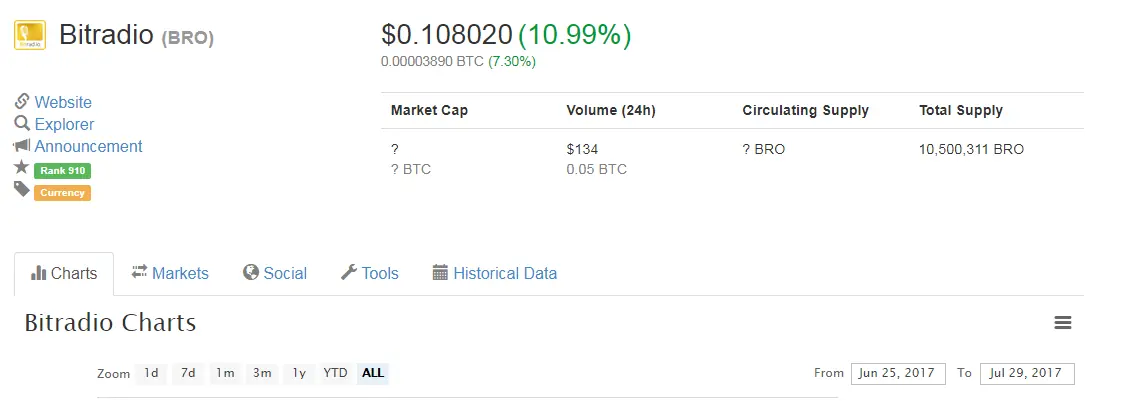
Task: Open the Bitradio Website link
Action: [63, 102]
